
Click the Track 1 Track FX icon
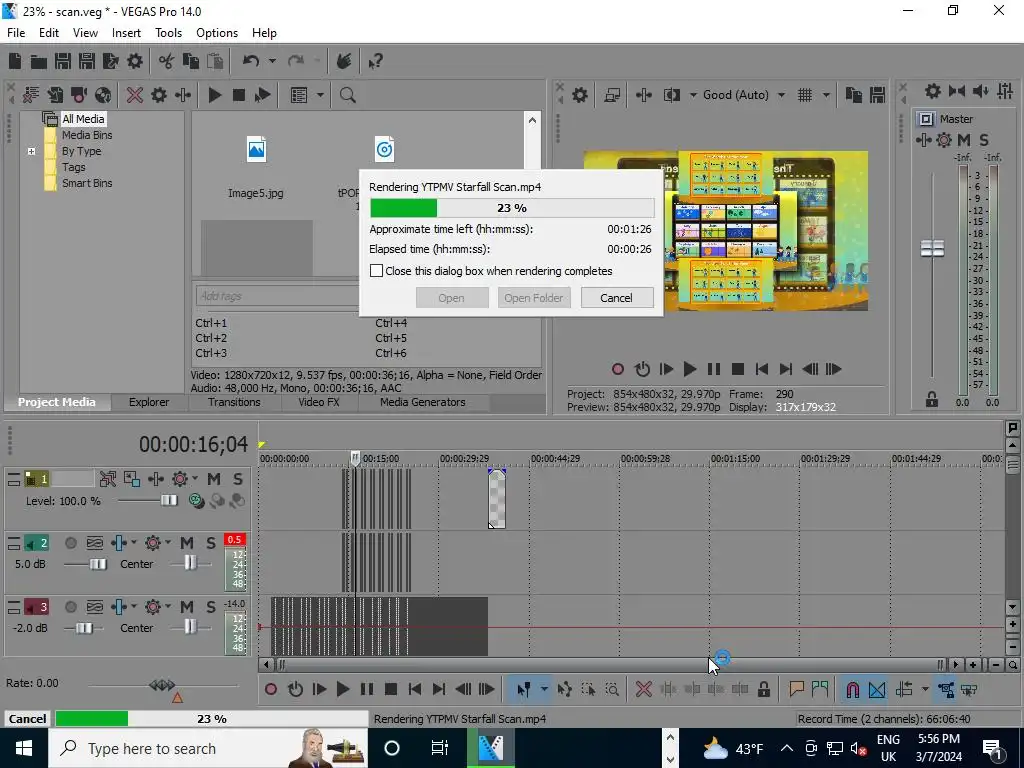[156, 479]
